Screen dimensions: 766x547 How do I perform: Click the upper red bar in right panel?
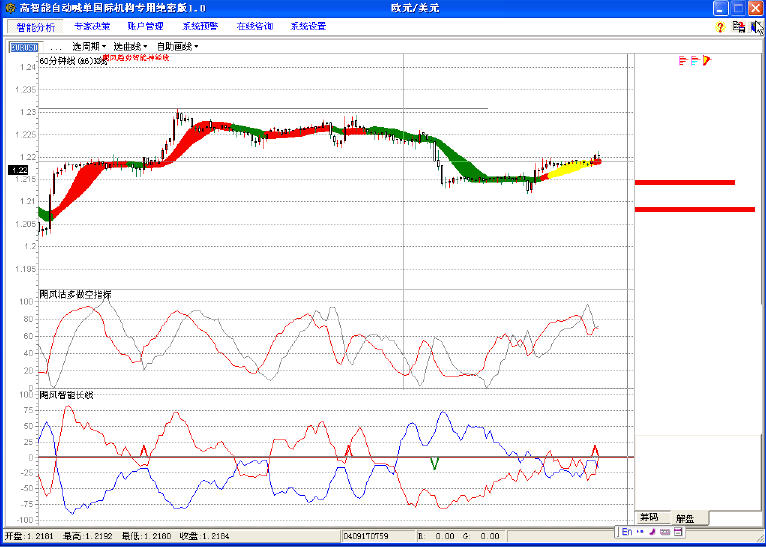[684, 183]
